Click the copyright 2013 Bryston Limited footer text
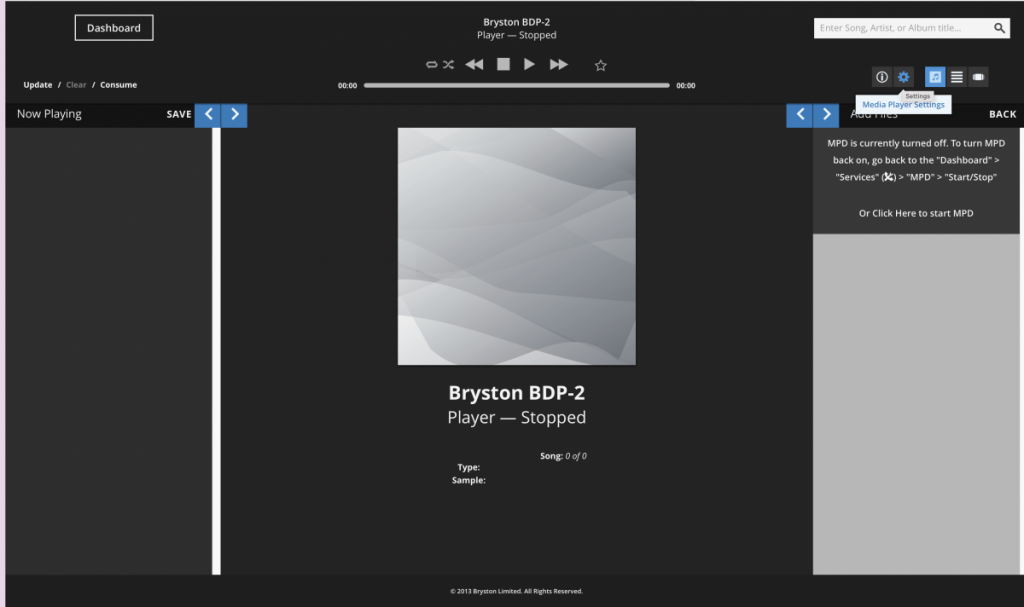Image resolution: width=1024 pixels, height=607 pixels. click(x=516, y=591)
